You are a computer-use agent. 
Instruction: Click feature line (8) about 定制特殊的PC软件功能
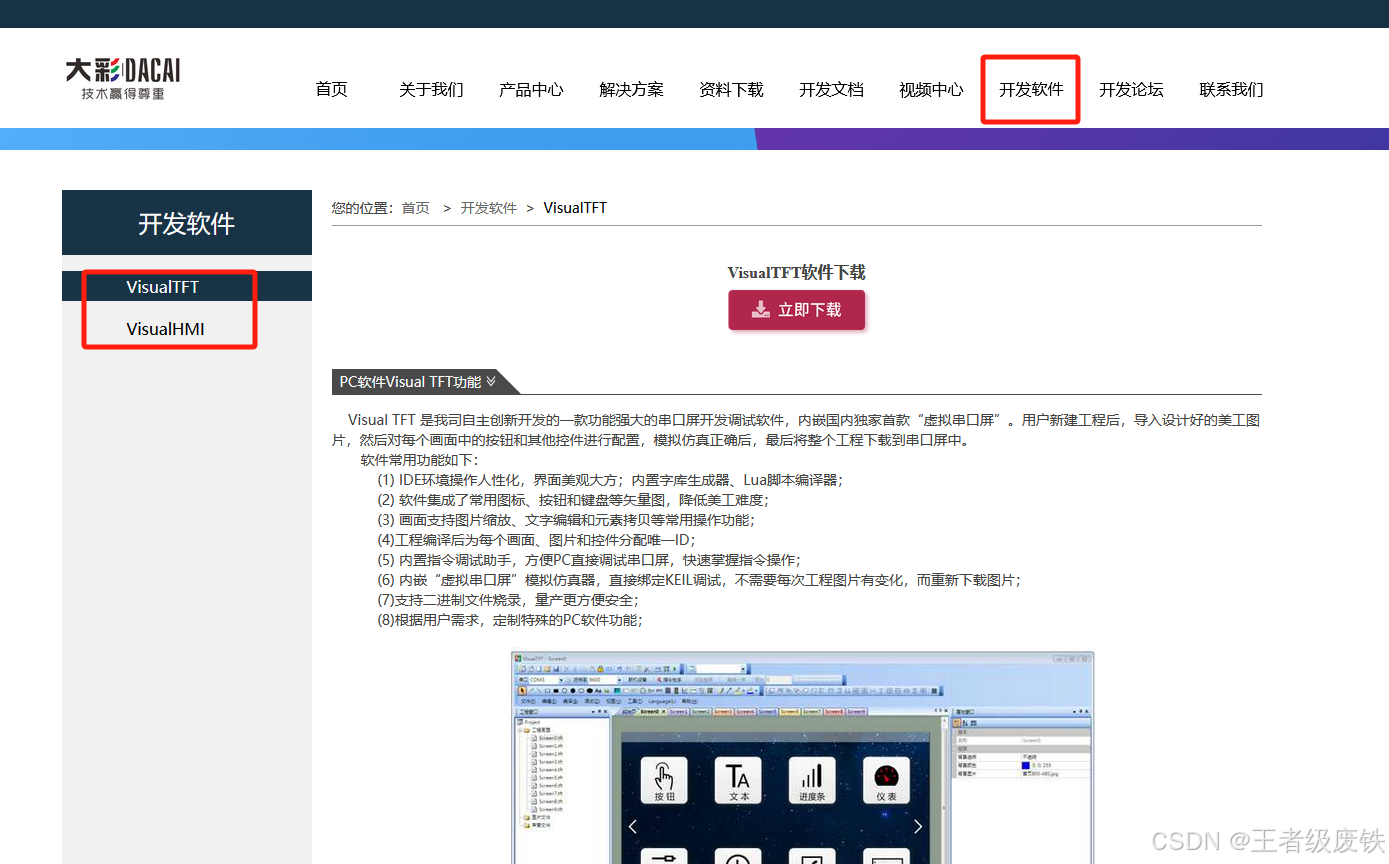click(510, 620)
